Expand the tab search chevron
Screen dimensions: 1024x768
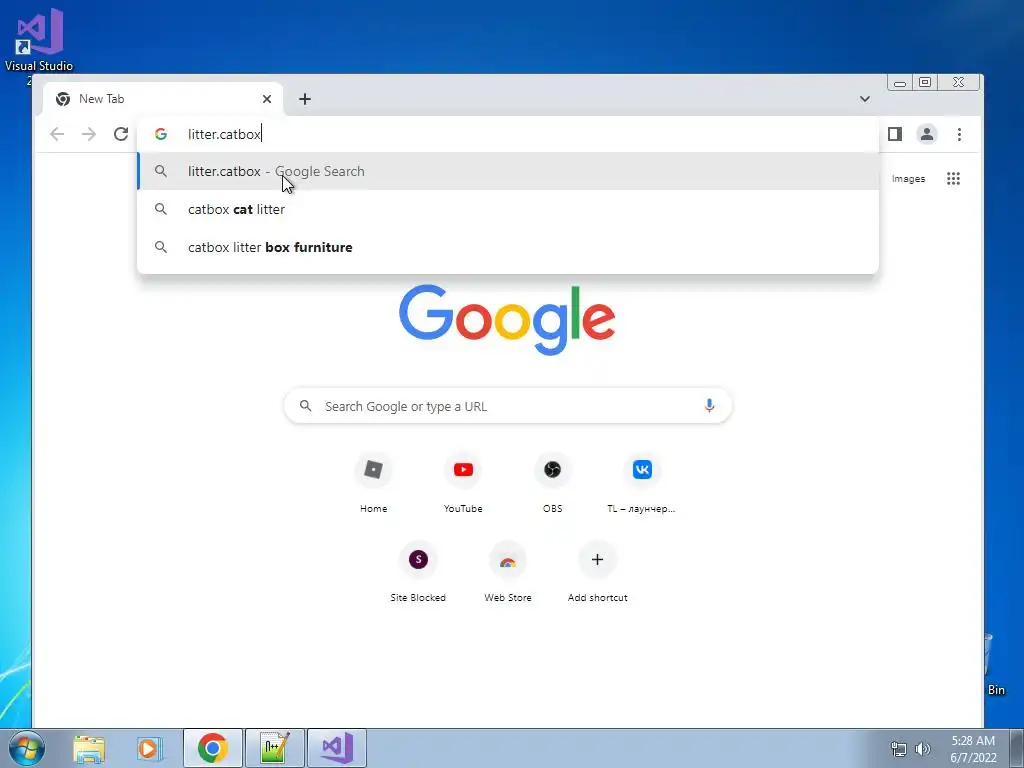pos(865,99)
